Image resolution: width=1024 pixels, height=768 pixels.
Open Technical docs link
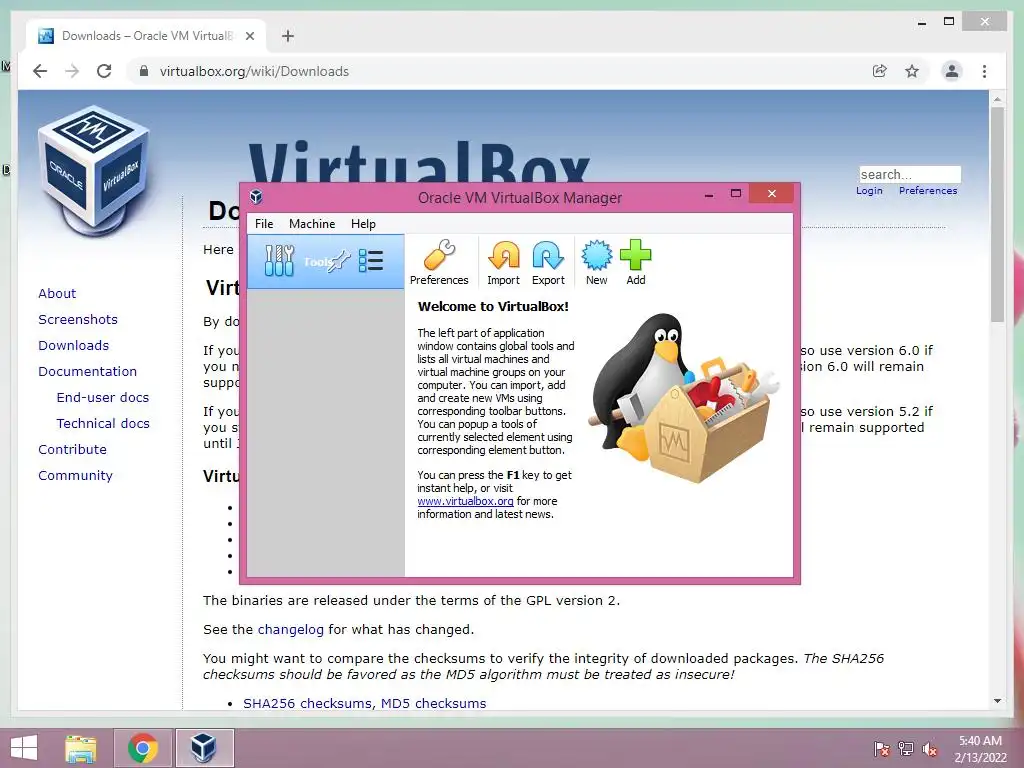[103, 424]
